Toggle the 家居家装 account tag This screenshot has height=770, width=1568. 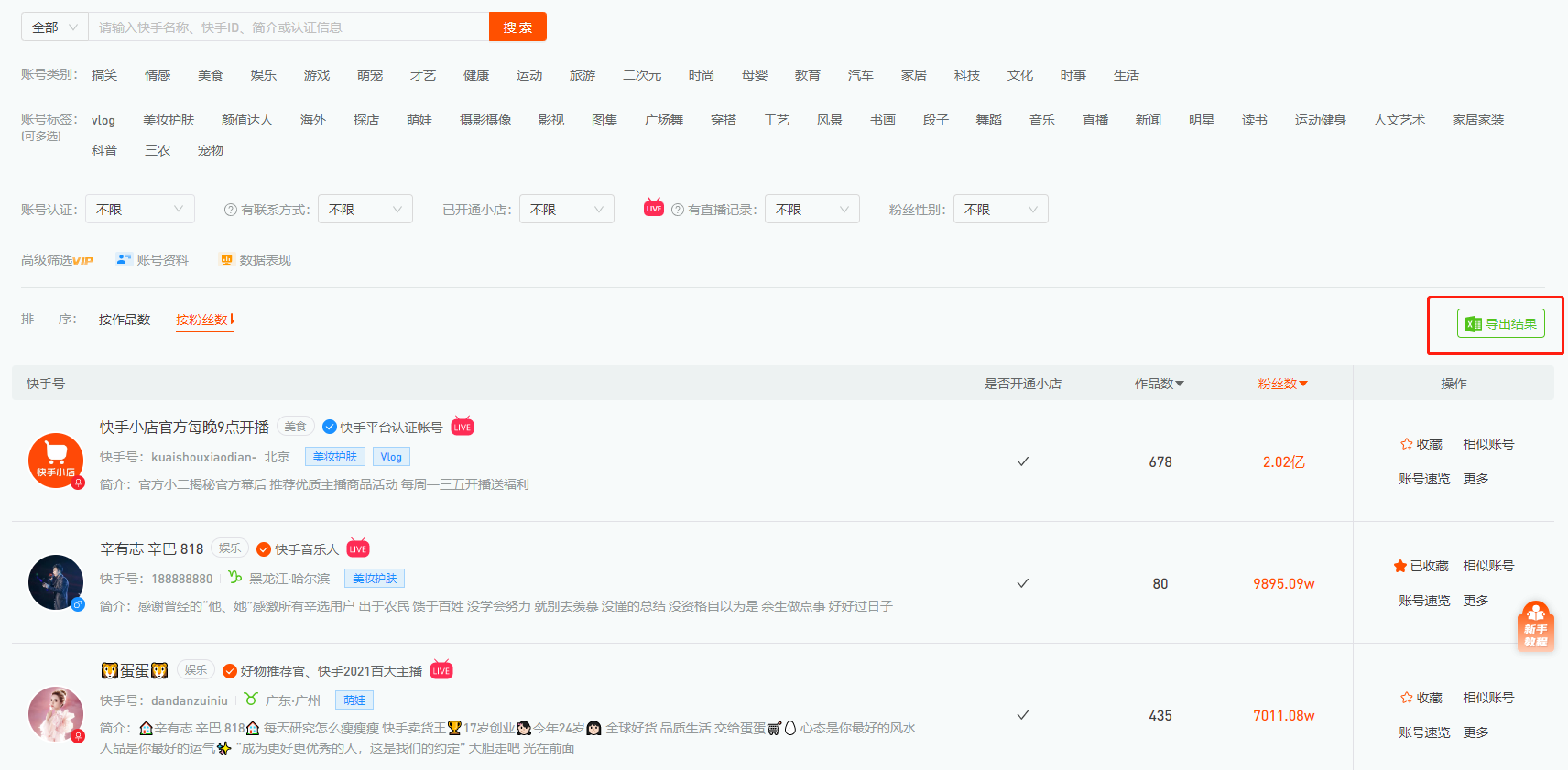point(1478,120)
